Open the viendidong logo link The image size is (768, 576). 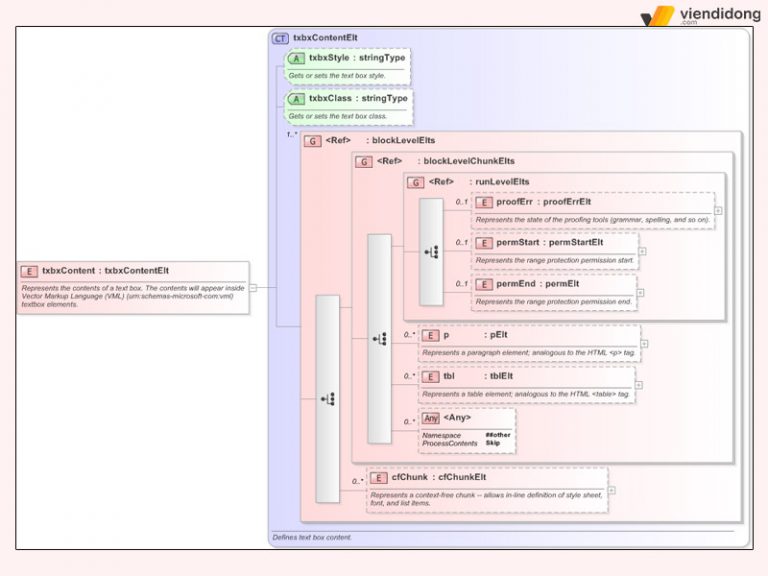698,17
